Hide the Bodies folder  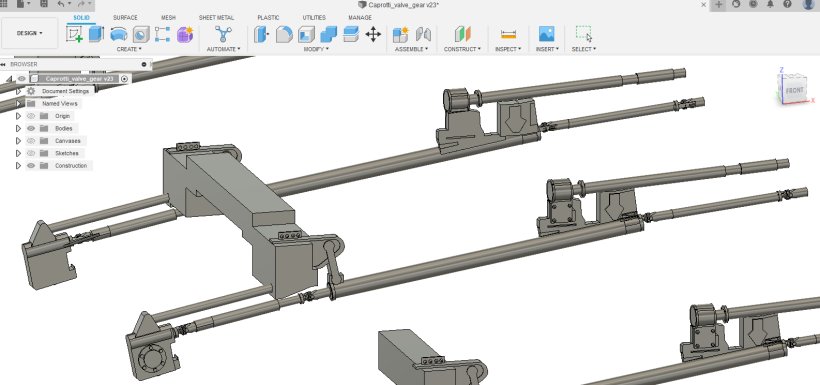coord(31,129)
